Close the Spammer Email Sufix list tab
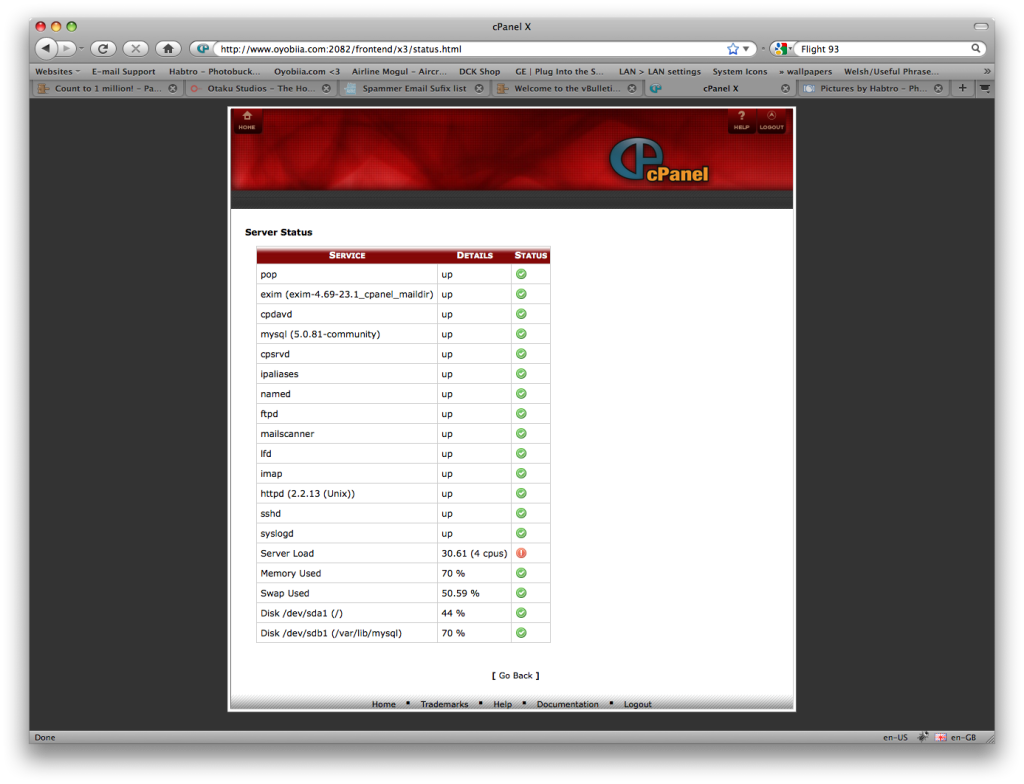 479,88
